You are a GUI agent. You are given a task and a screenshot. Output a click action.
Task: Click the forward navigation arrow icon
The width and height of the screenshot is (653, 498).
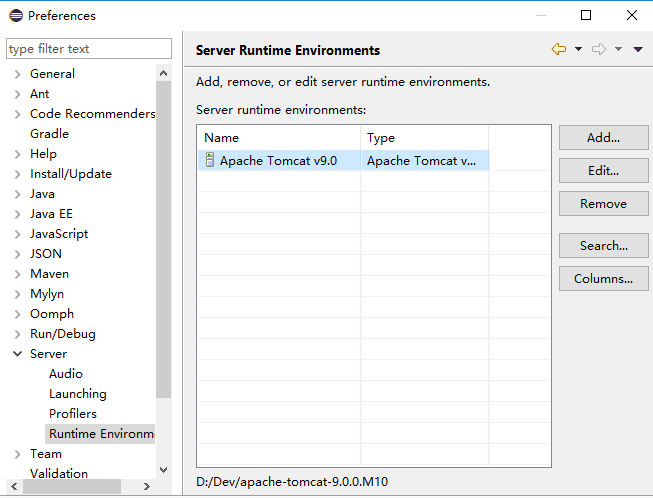[x=599, y=49]
